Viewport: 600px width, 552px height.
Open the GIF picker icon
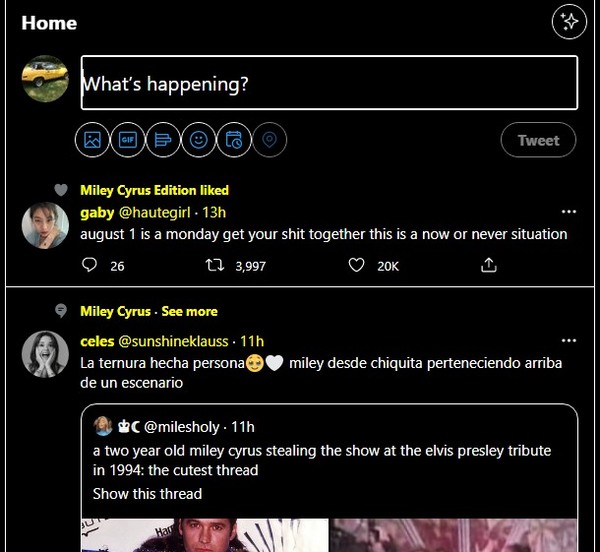point(128,140)
